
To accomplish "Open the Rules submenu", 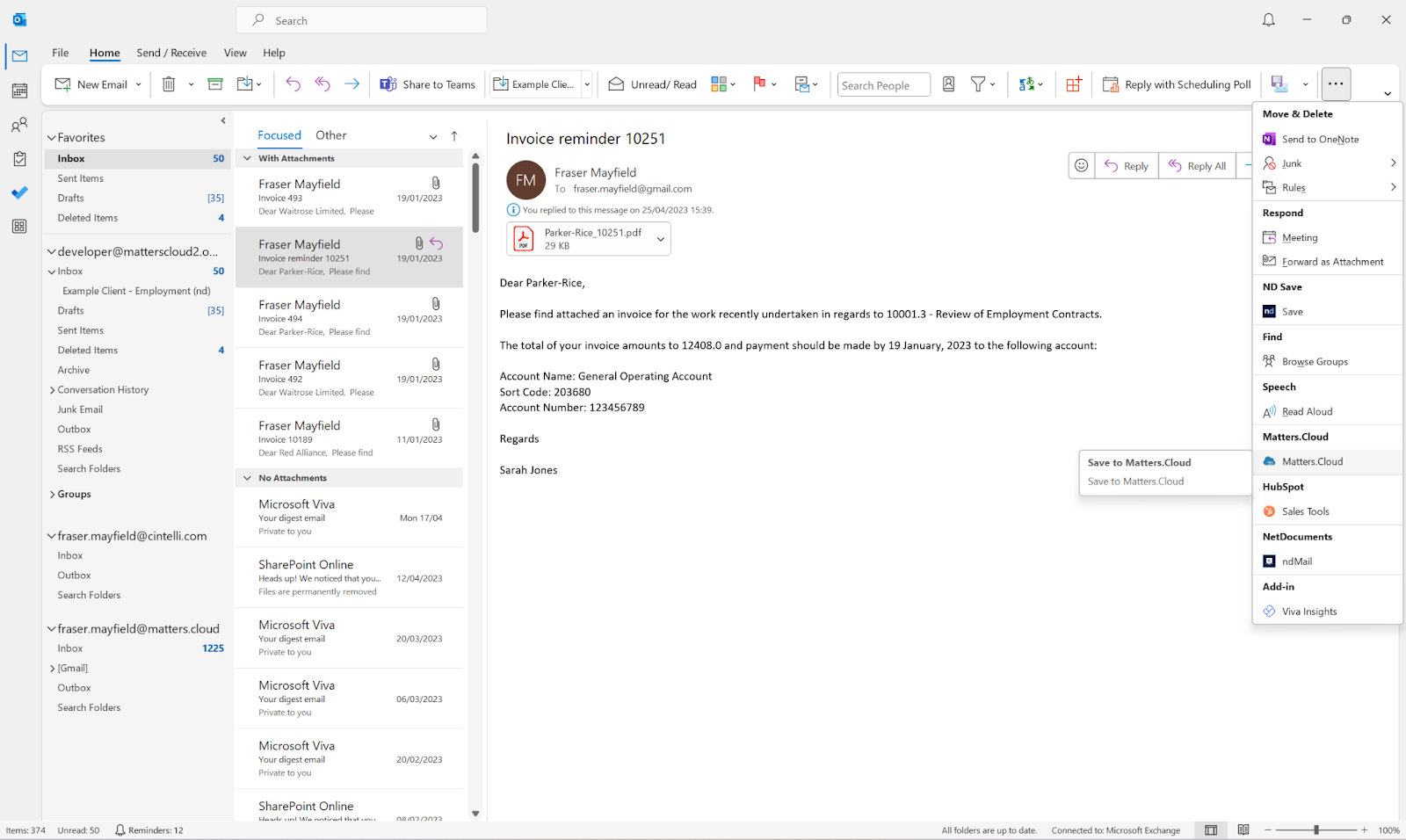I will tap(1327, 187).
